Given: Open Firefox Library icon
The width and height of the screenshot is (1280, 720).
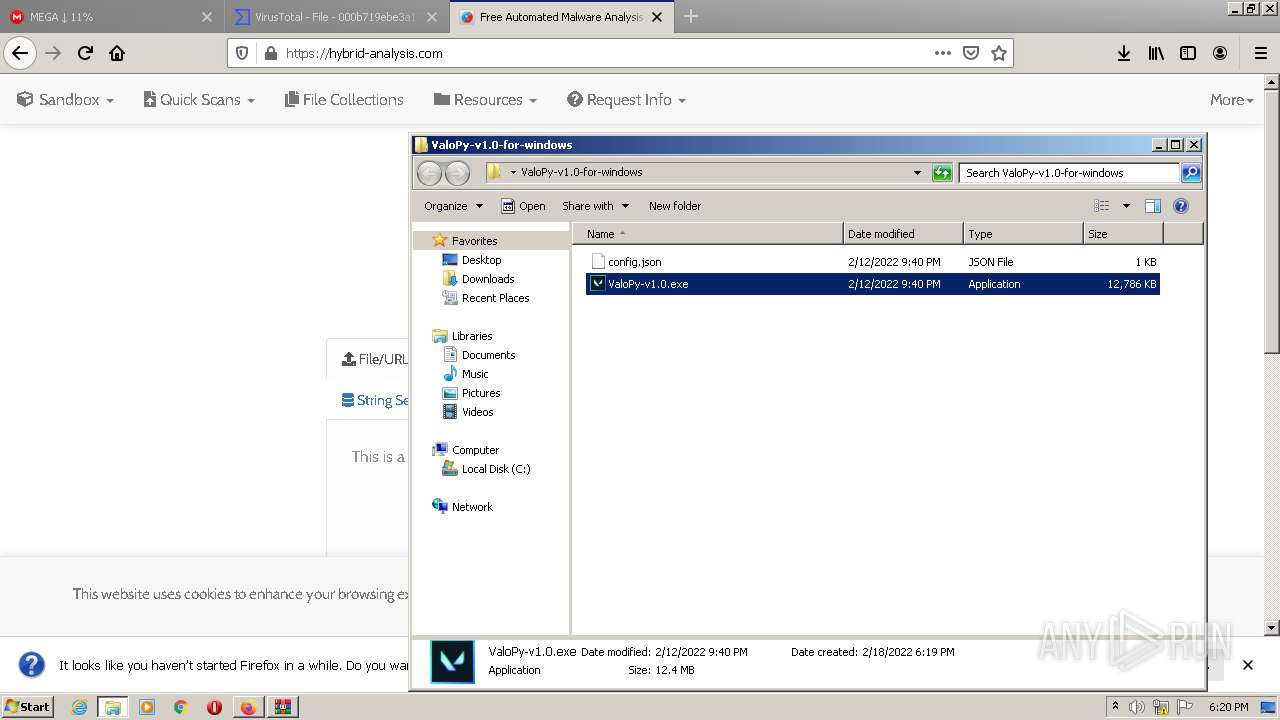Looking at the screenshot, I should click(1156, 54).
